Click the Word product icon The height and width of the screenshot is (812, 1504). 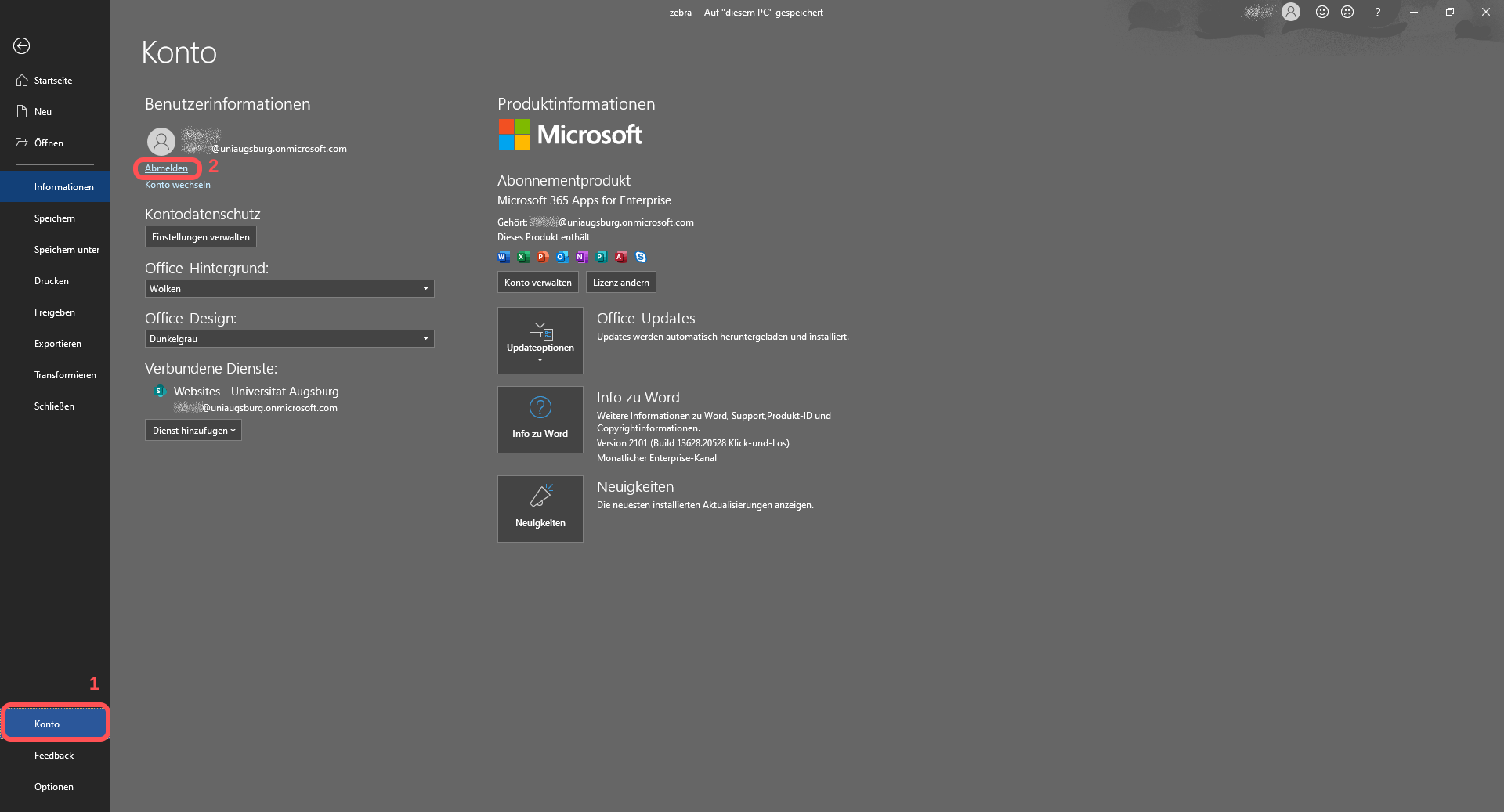[x=504, y=257]
